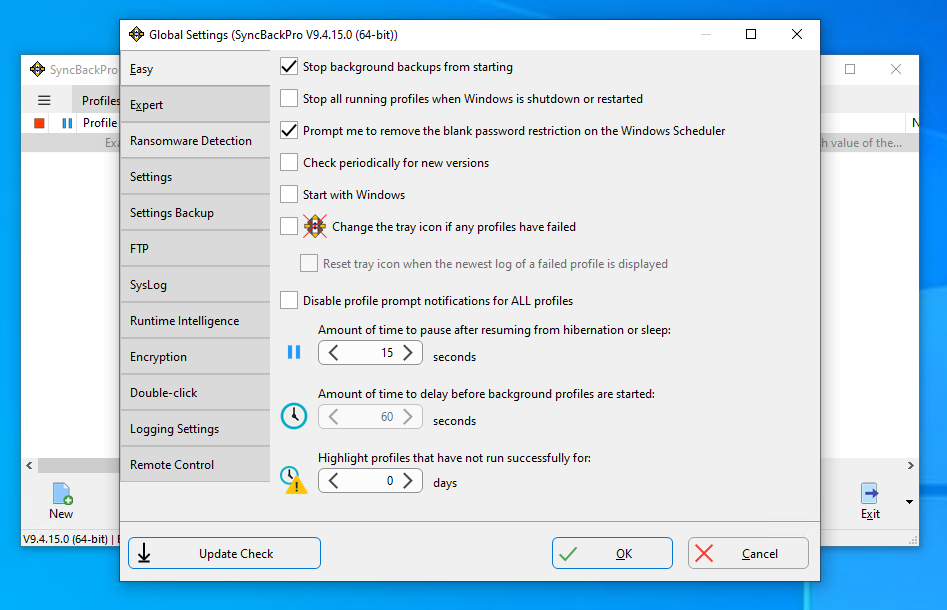Open the Double-click settings tab

click(x=195, y=393)
